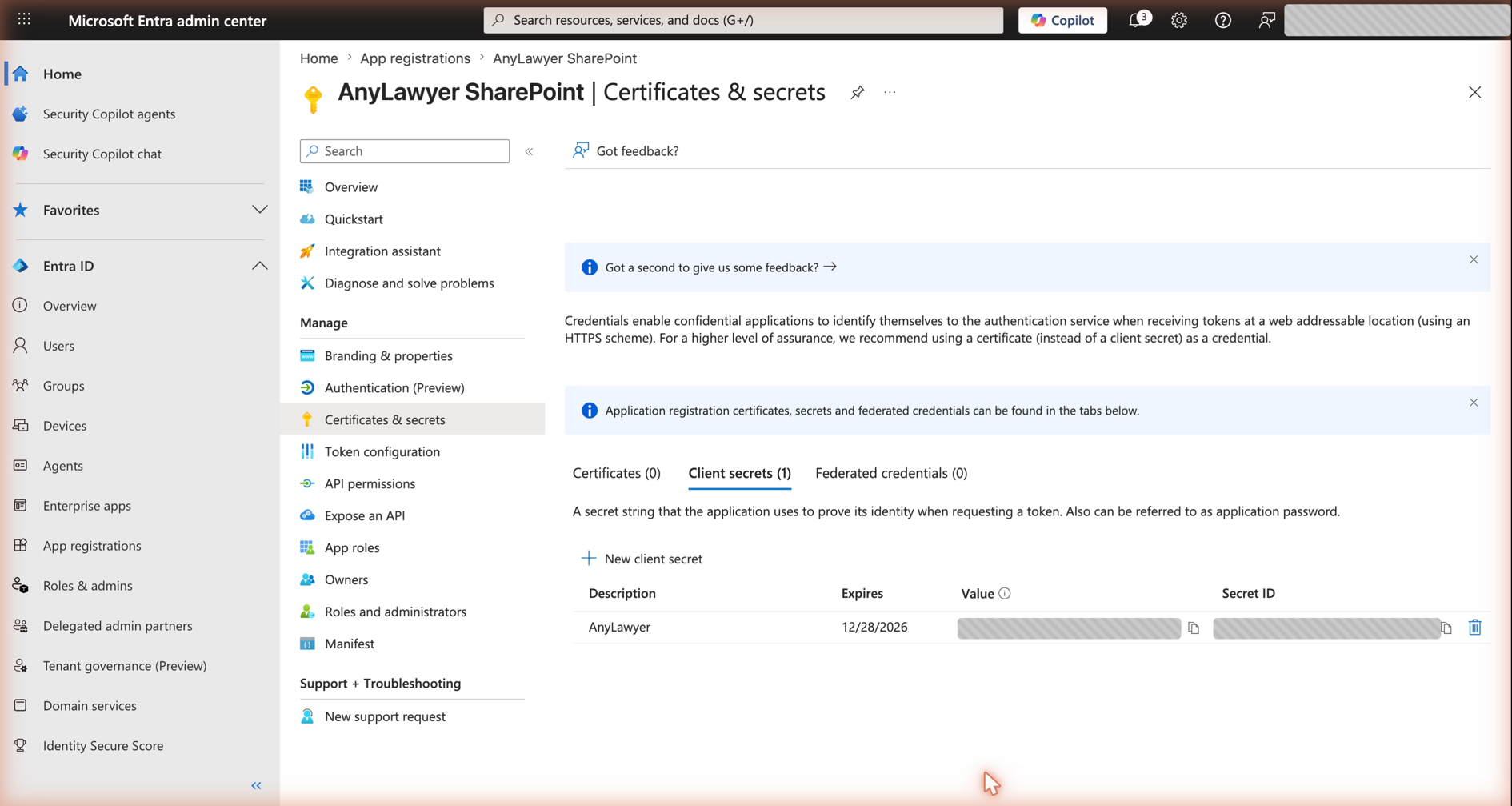Screen dimensions: 1512x806
Task: Open Roles & admins
Action: 87,586
